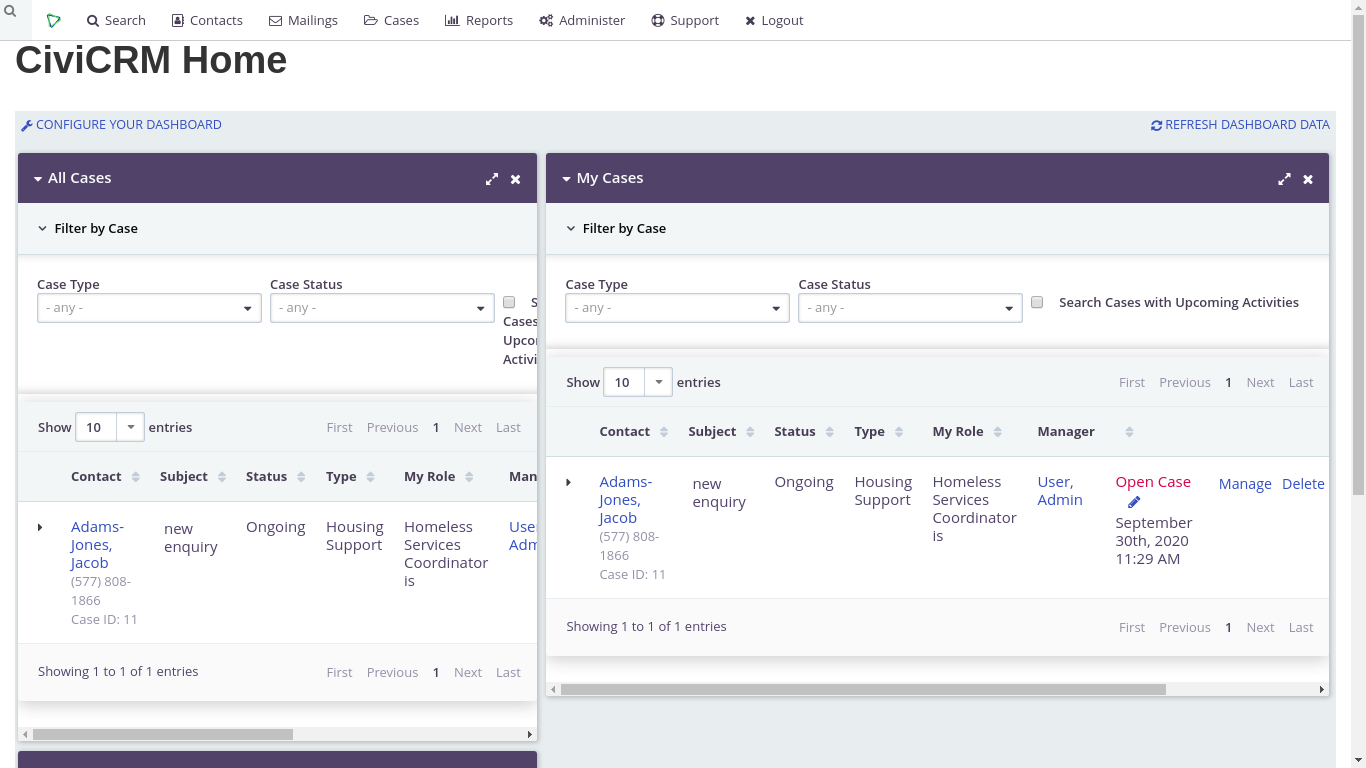Click page vertical scrollbar down arrow

click(1358, 760)
